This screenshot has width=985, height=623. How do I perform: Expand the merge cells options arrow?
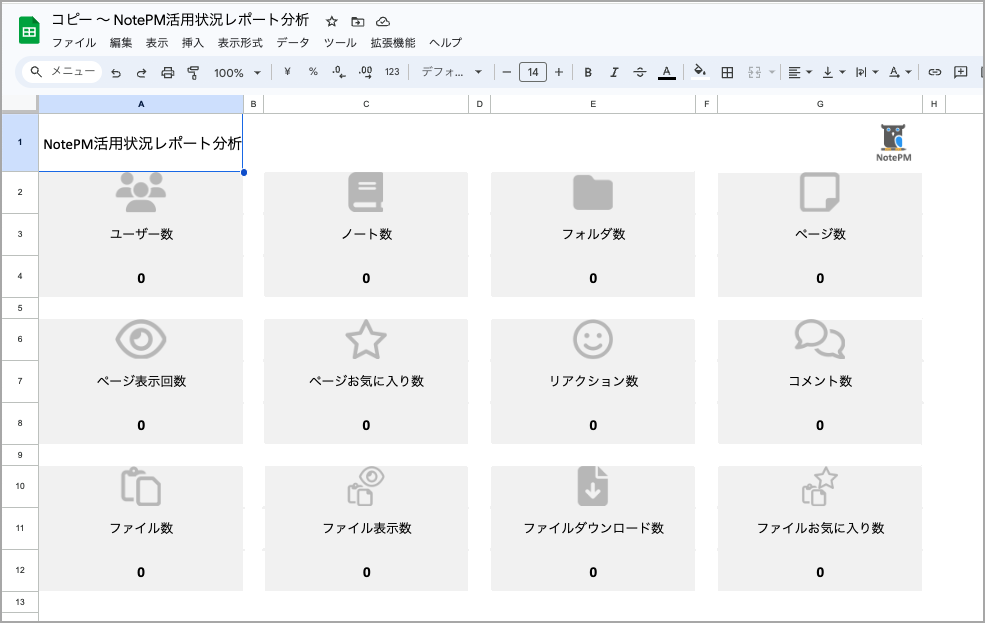coord(772,72)
